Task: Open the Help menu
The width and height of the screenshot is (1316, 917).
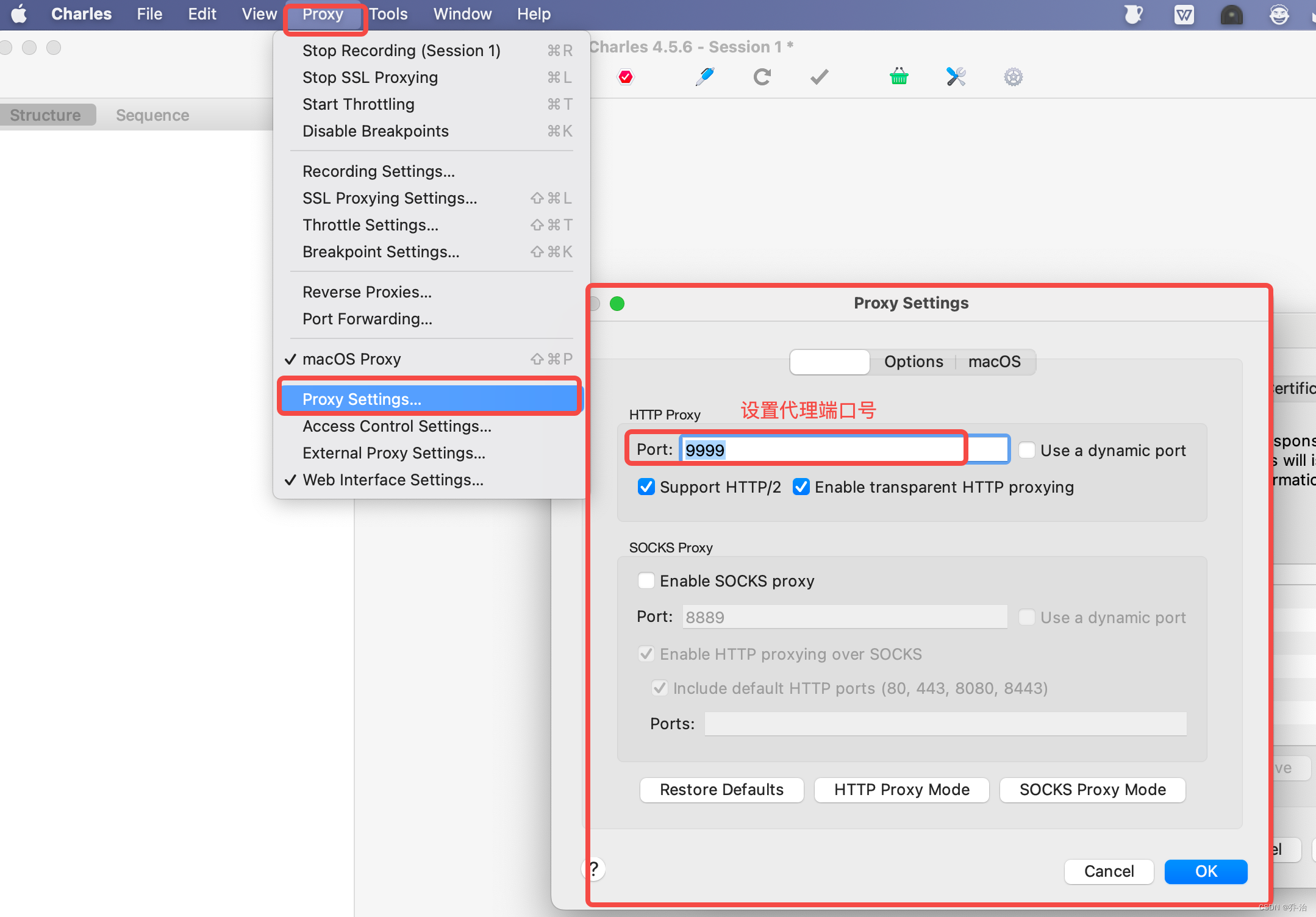Action: [534, 14]
